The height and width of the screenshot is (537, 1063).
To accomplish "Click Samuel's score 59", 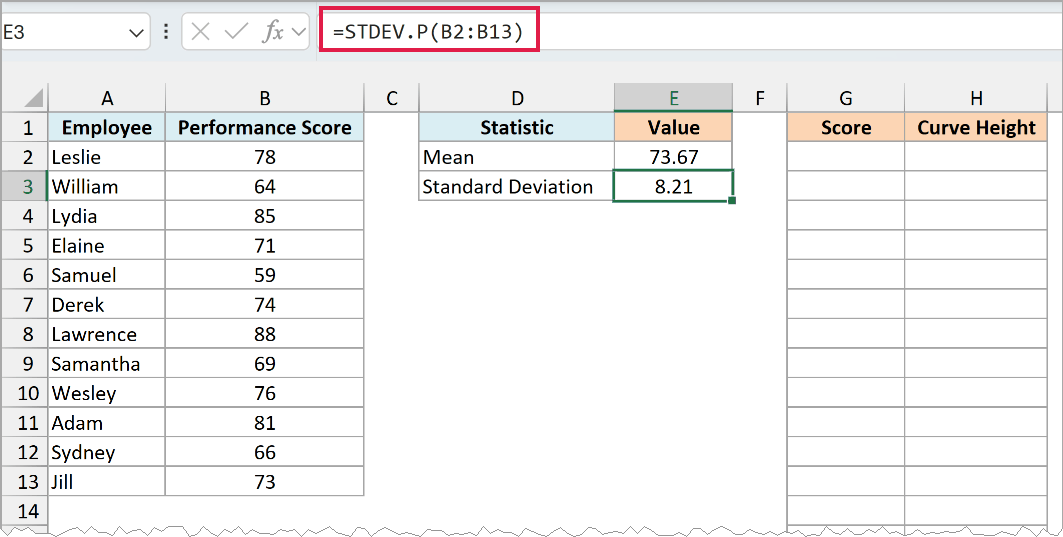I will tap(264, 275).
